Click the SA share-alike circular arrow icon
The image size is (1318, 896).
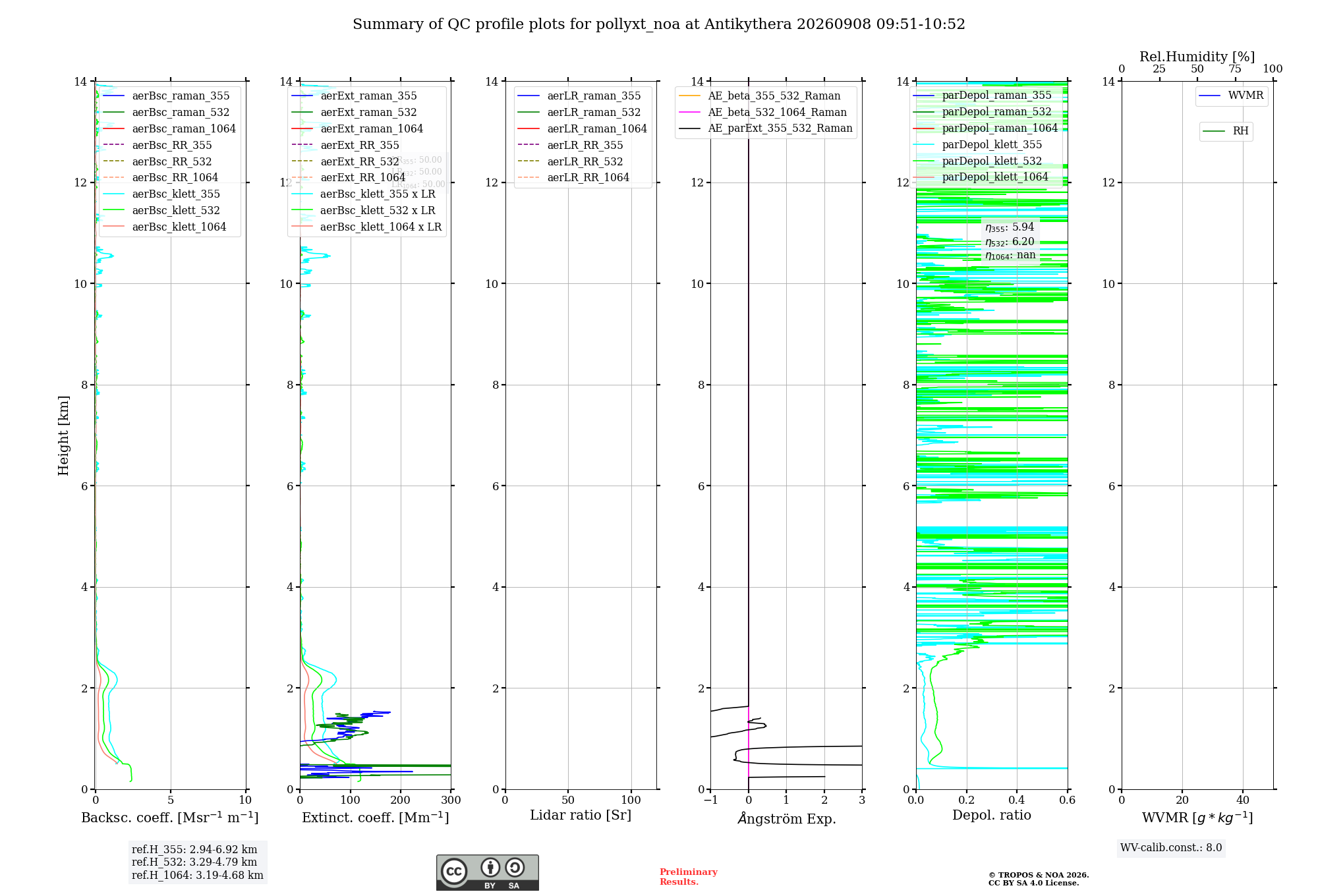tap(515, 867)
